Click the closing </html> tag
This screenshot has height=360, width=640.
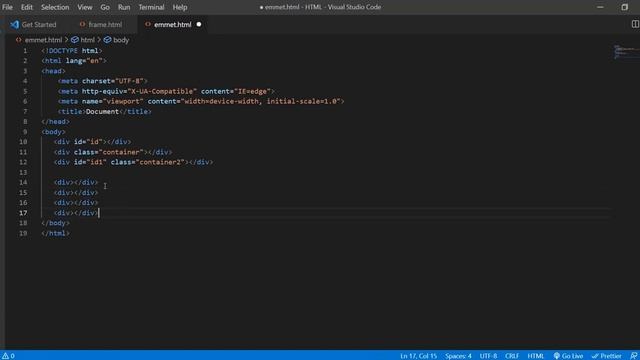pyautogui.click(x=56, y=233)
